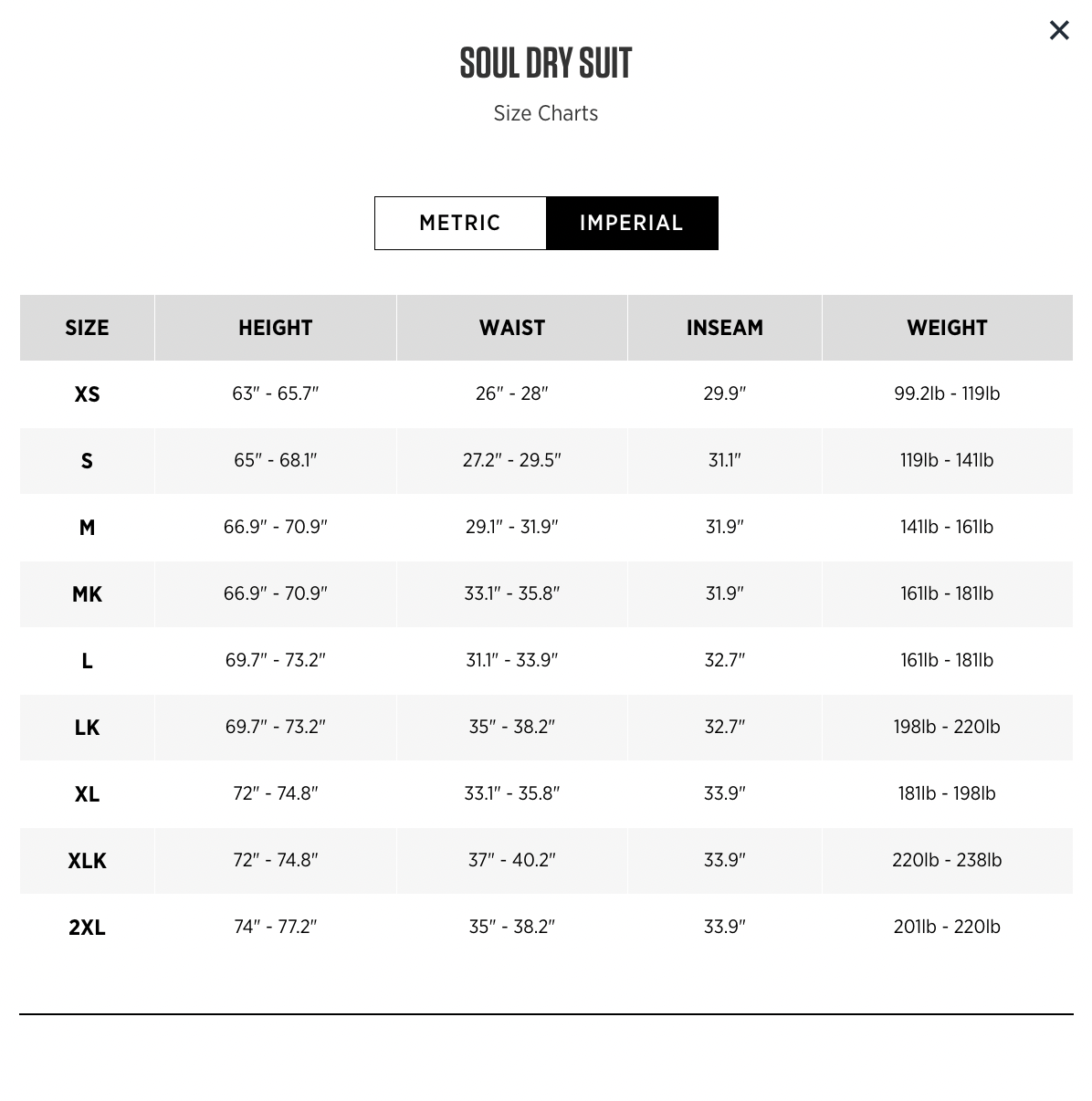
Task: Select the SIZE column header
Action: (x=87, y=328)
